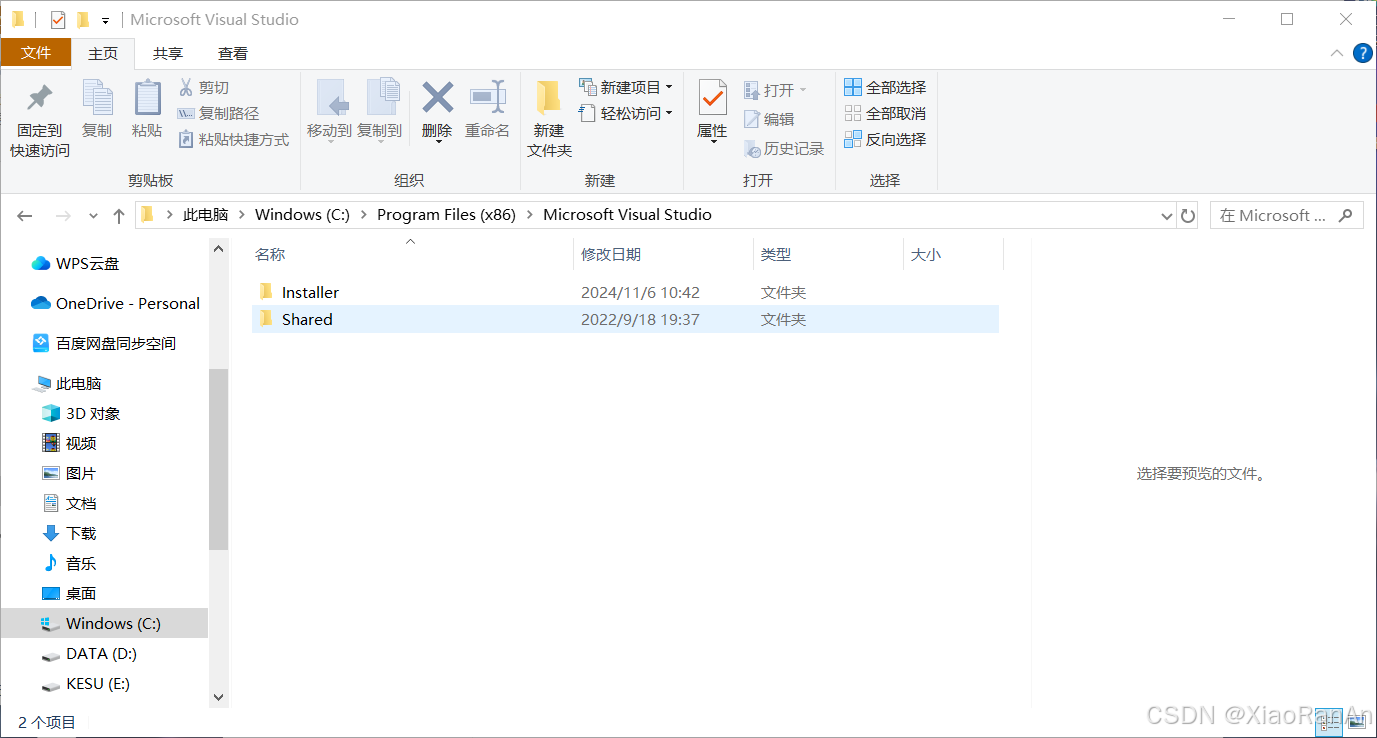
Task: Open 百度网盘同步空间 in navigation pane
Action: (x=104, y=344)
